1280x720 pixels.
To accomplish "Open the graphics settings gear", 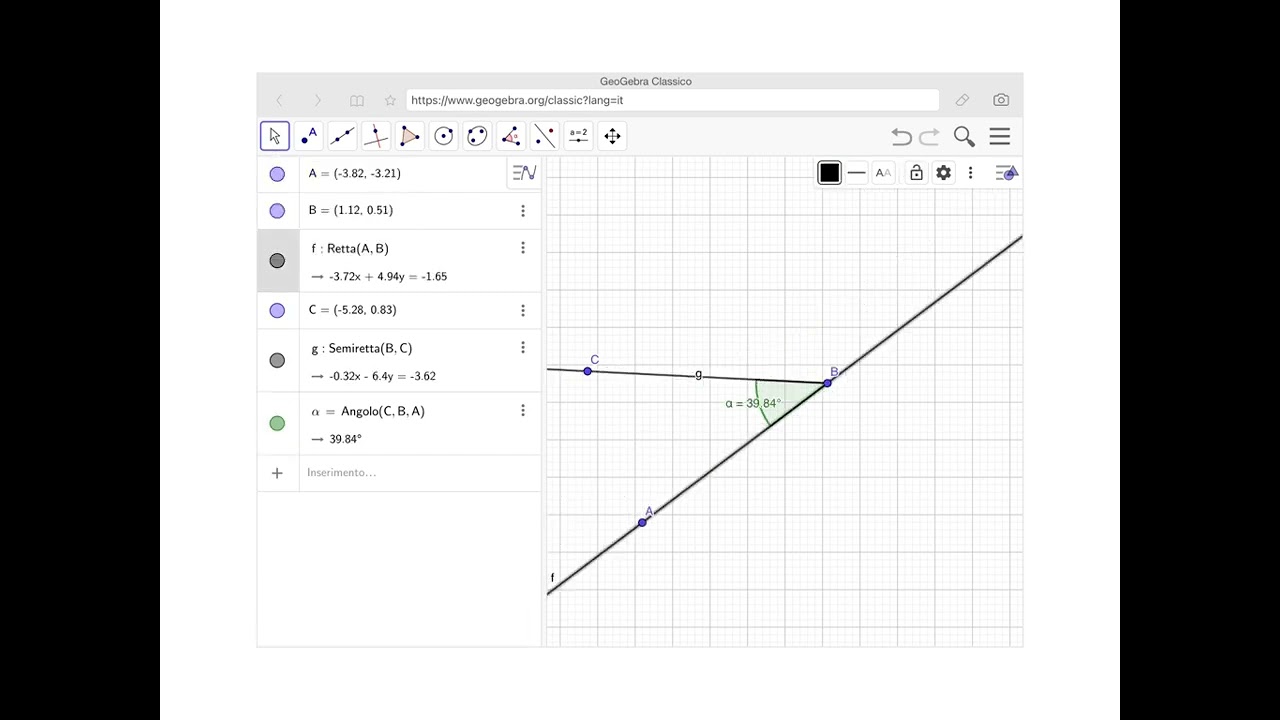I will [x=943, y=173].
